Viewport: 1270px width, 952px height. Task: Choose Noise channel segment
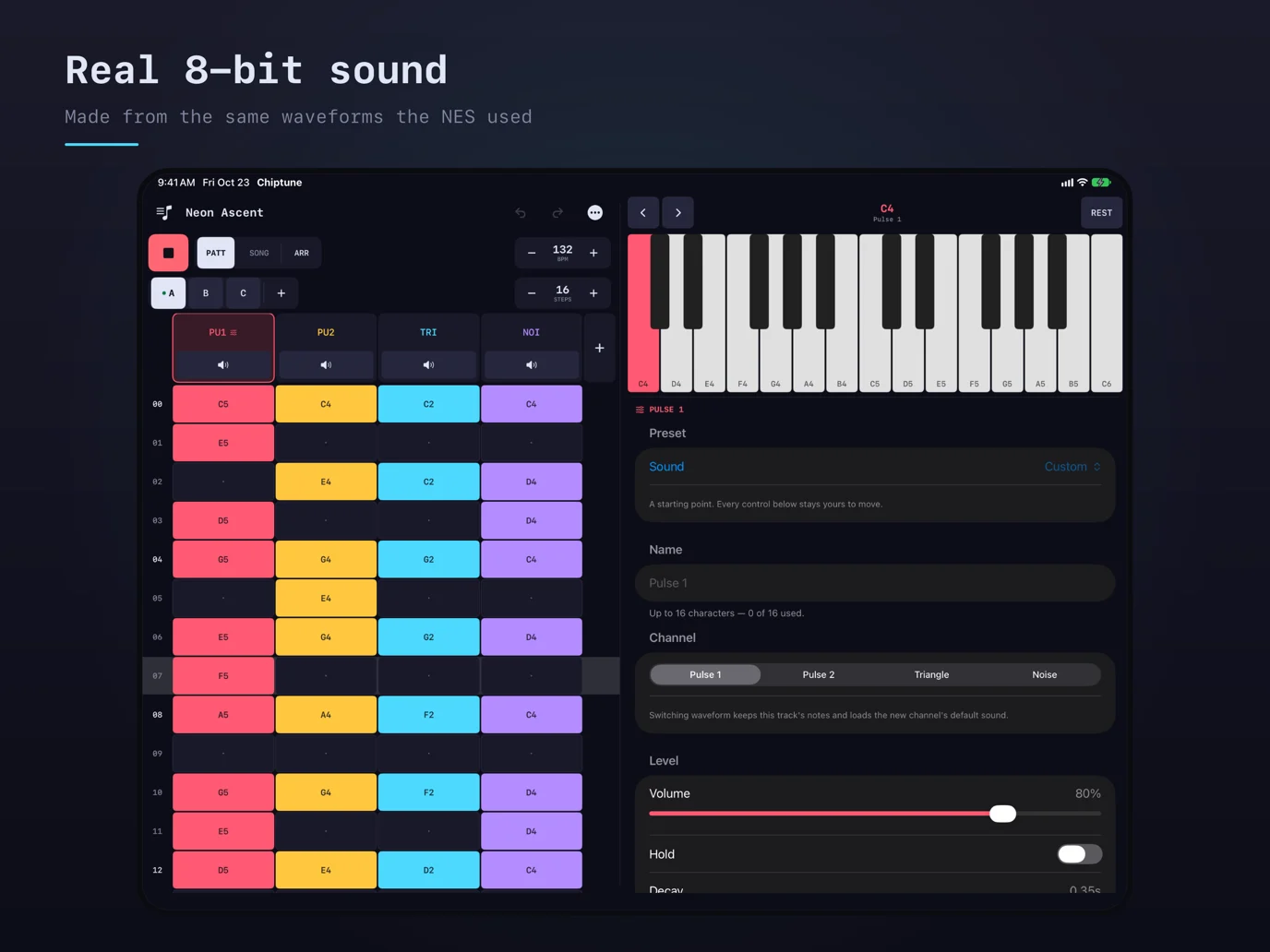pos(1045,674)
